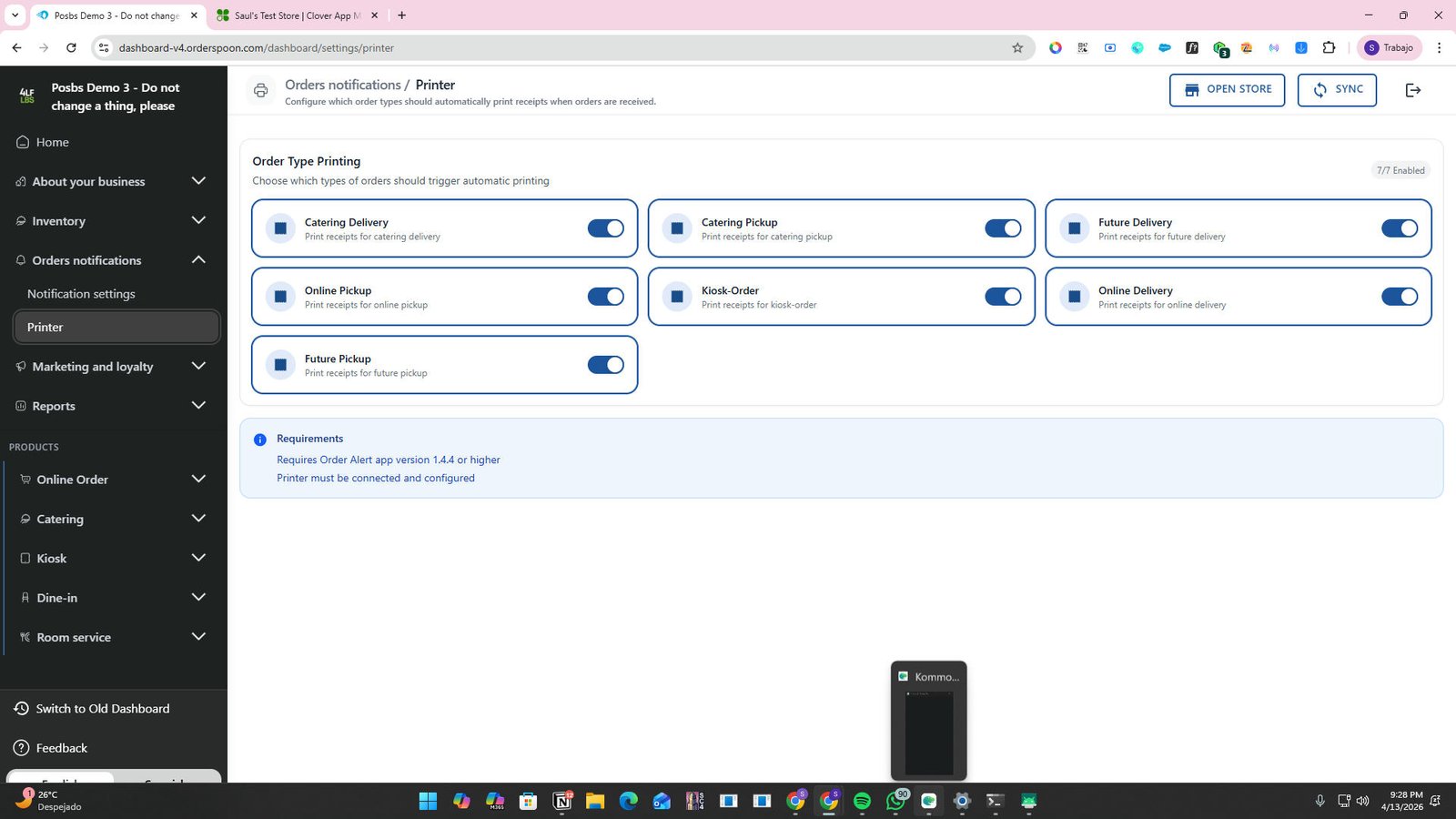Toggle Online Pickup printing switch
The image size is (1456, 819).
[606, 297]
